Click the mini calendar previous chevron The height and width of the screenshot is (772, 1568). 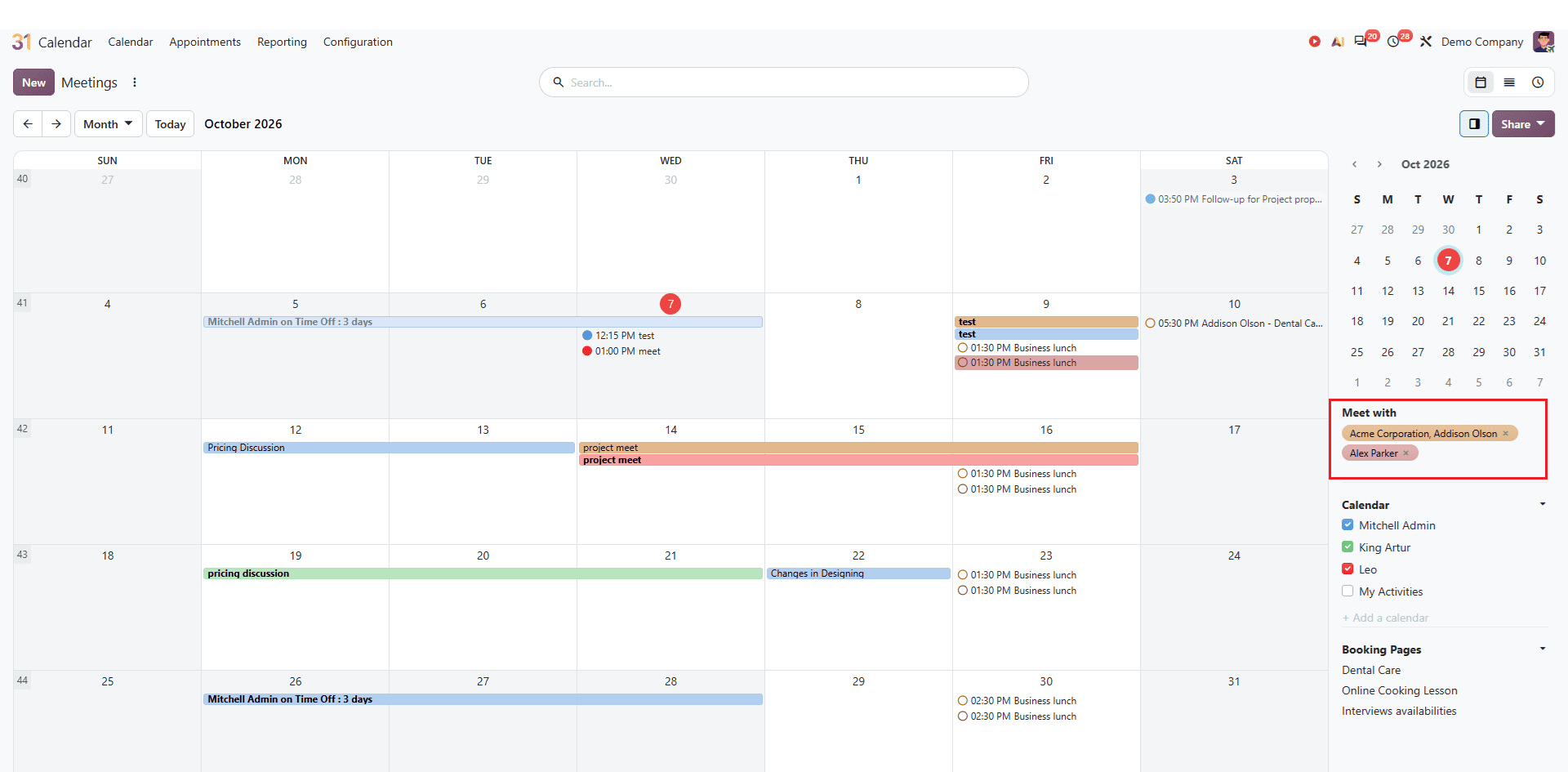click(x=1355, y=164)
